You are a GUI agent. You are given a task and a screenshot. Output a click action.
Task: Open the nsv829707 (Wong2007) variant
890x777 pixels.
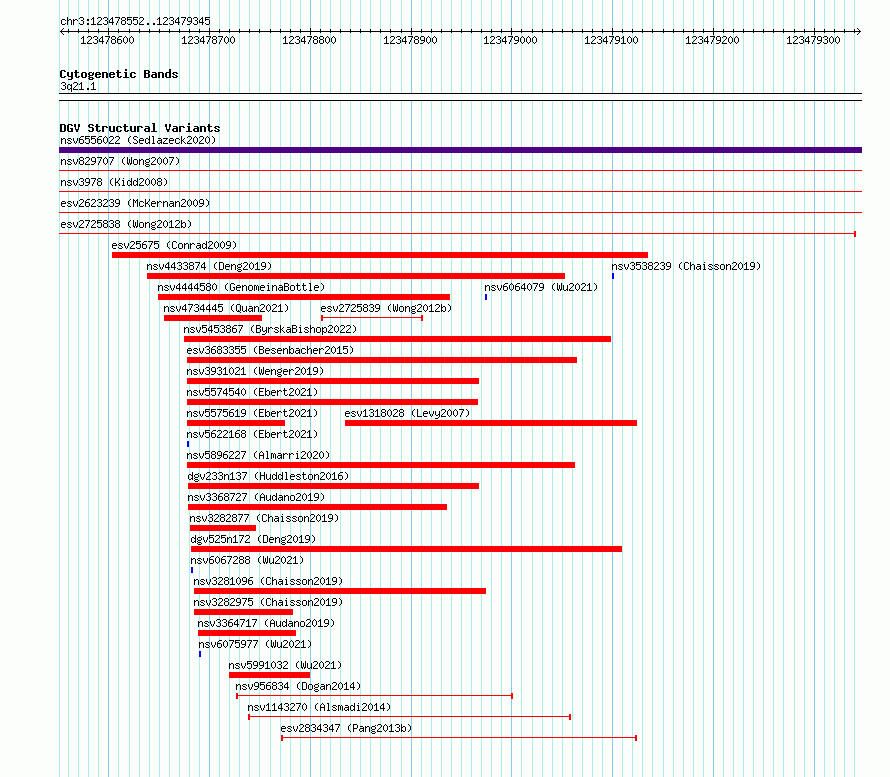pos(120,161)
